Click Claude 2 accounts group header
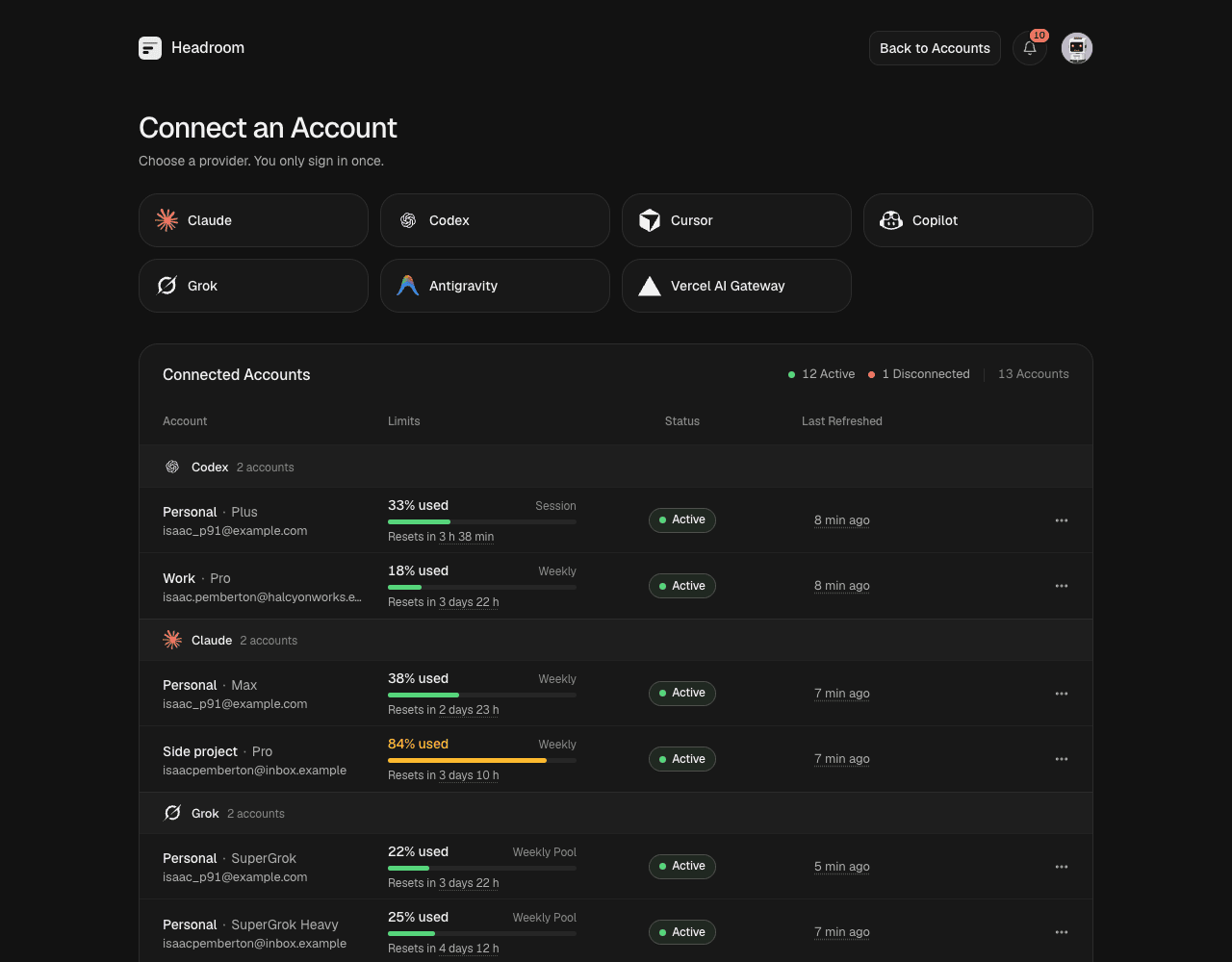The width and height of the screenshot is (1232, 962). 616,640
